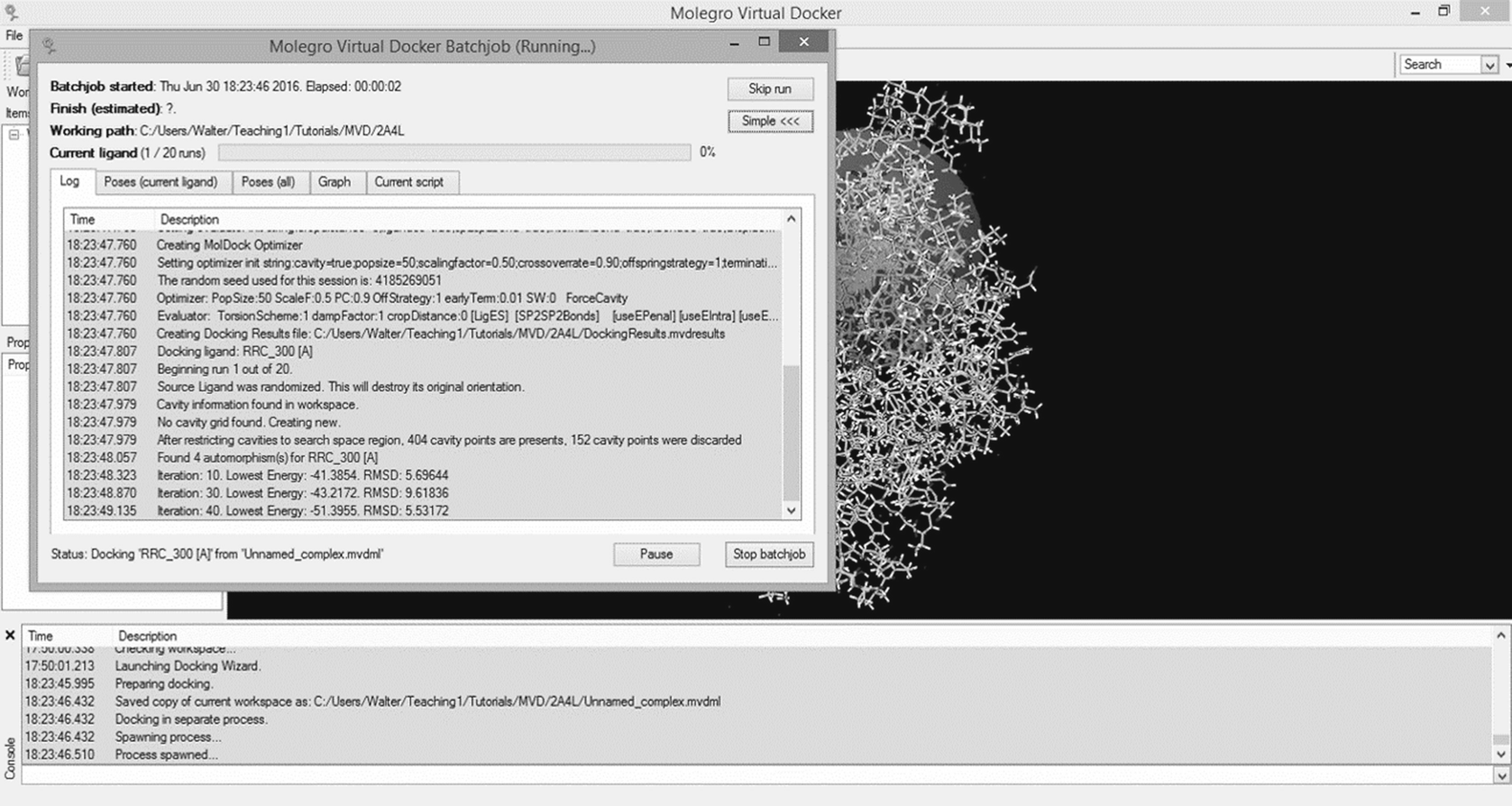Viewport: 1512px width, 806px height.
Task: Select console row 'Saved copy of current workspace as'
Action: [757, 701]
